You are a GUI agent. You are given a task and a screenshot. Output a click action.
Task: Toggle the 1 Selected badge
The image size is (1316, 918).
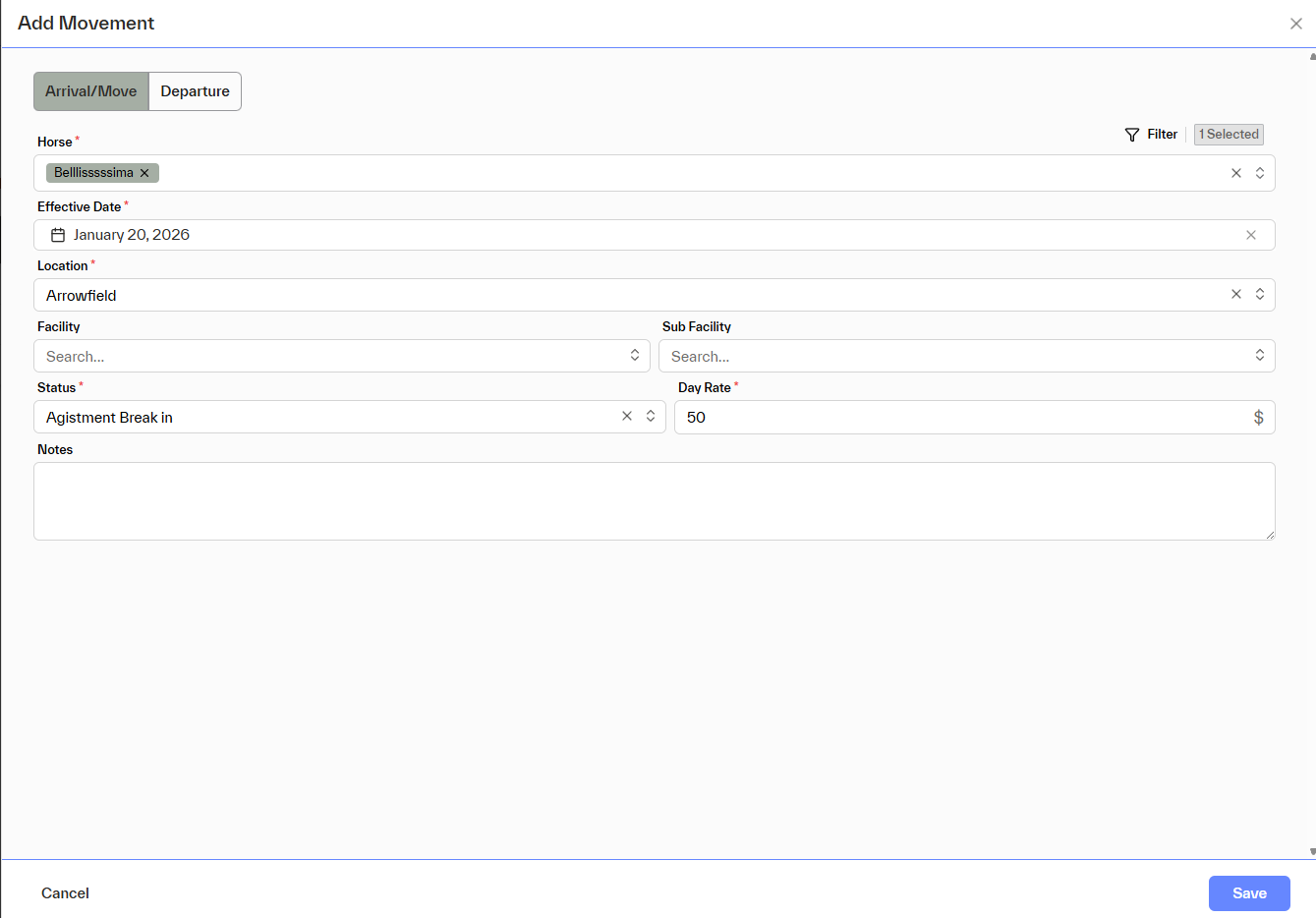tap(1229, 135)
